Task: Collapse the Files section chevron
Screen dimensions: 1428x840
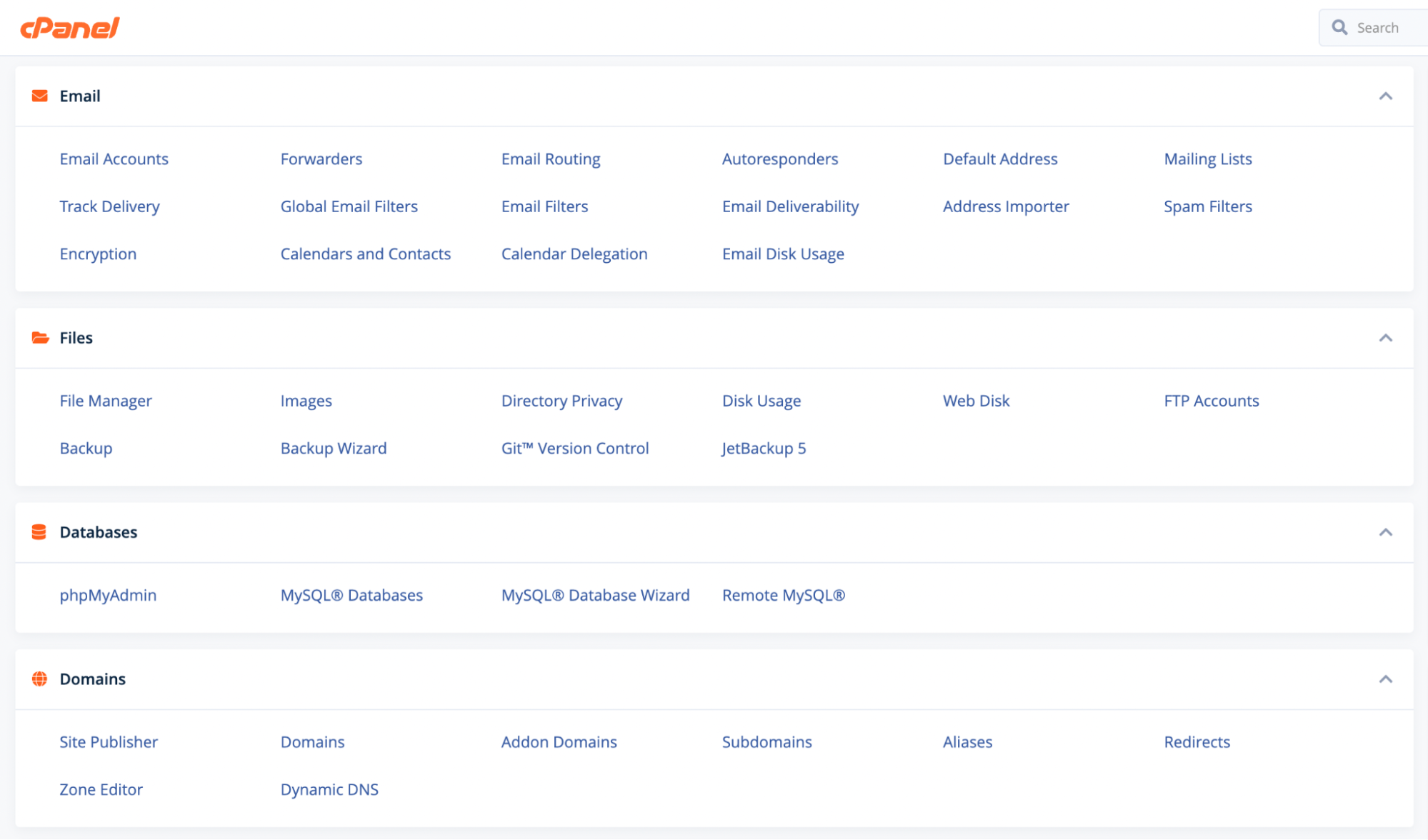Action: point(1385,338)
